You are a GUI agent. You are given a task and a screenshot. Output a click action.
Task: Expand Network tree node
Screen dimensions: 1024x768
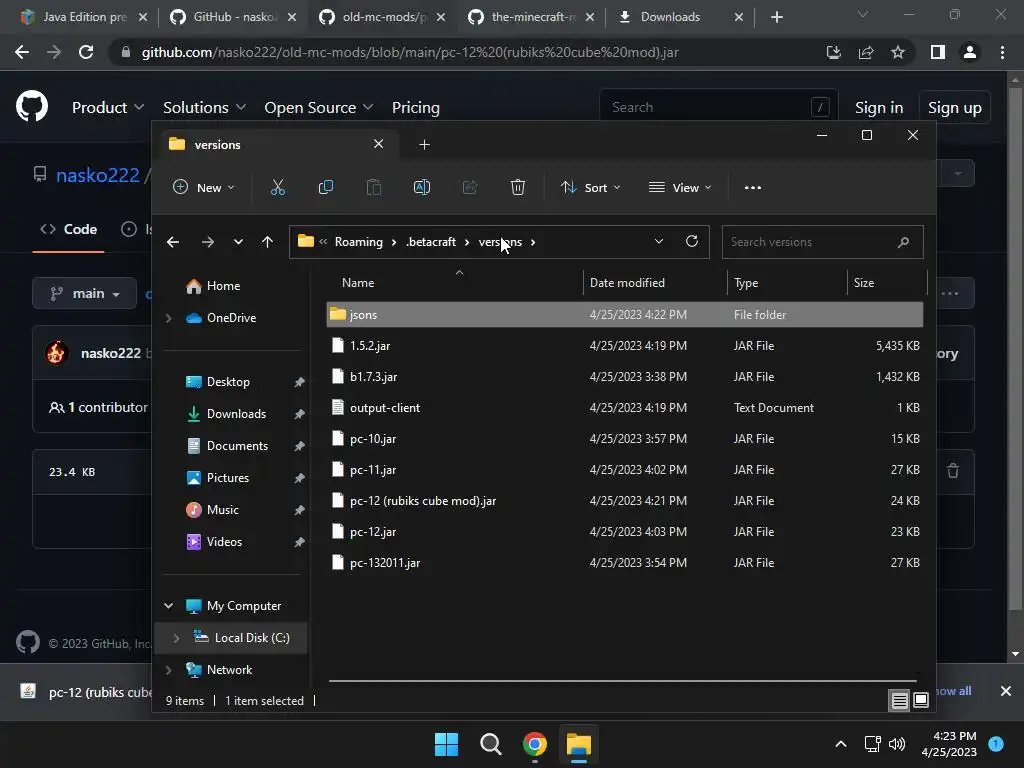pyautogui.click(x=168, y=670)
